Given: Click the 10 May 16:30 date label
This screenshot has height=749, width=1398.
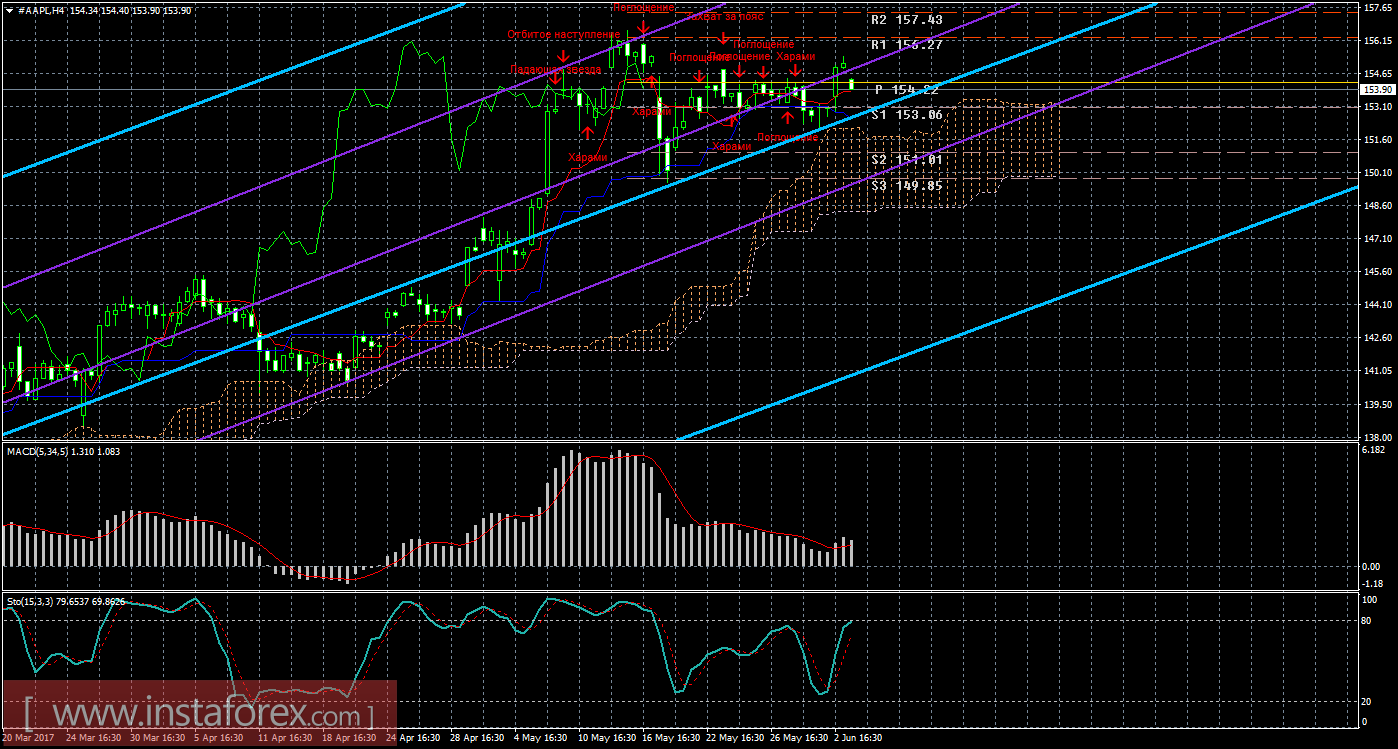Looking at the screenshot, I should click(x=606, y=739).
